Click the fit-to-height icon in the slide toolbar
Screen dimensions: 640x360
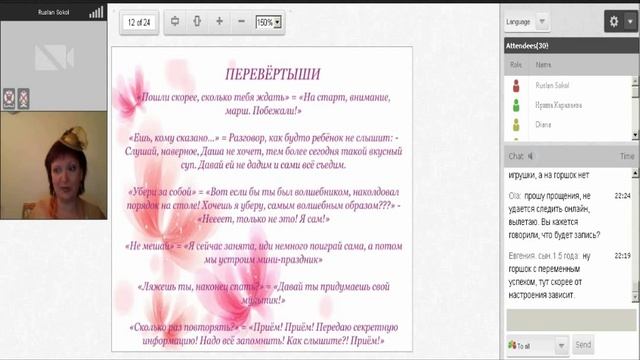pos(197,21)
